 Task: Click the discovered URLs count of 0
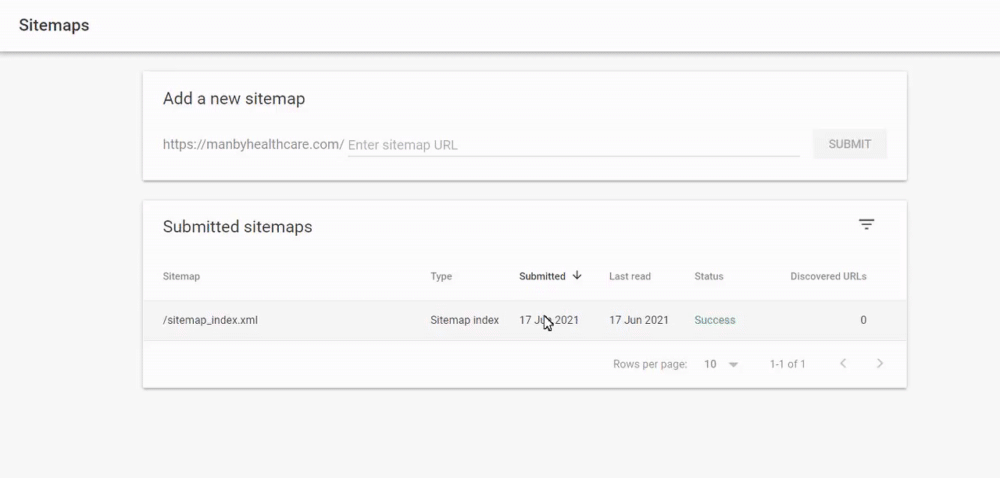[863, 320]
